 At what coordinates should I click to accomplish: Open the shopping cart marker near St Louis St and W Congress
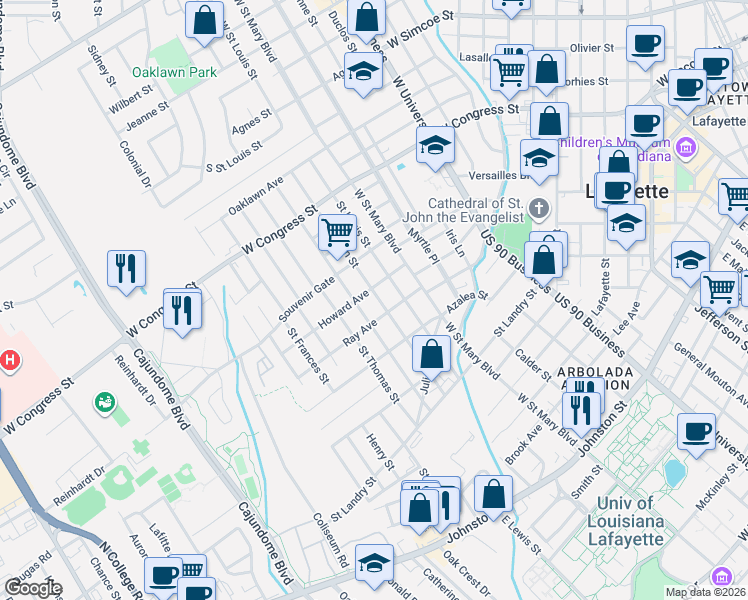337,235
